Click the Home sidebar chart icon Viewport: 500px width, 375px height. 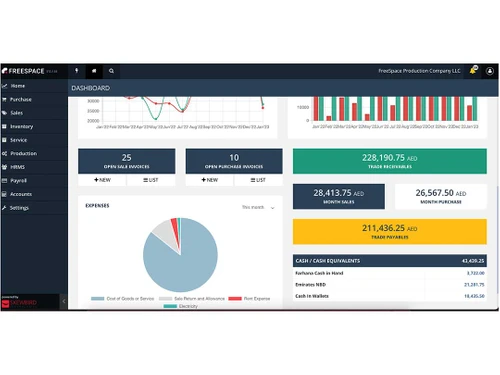(5, 86)
